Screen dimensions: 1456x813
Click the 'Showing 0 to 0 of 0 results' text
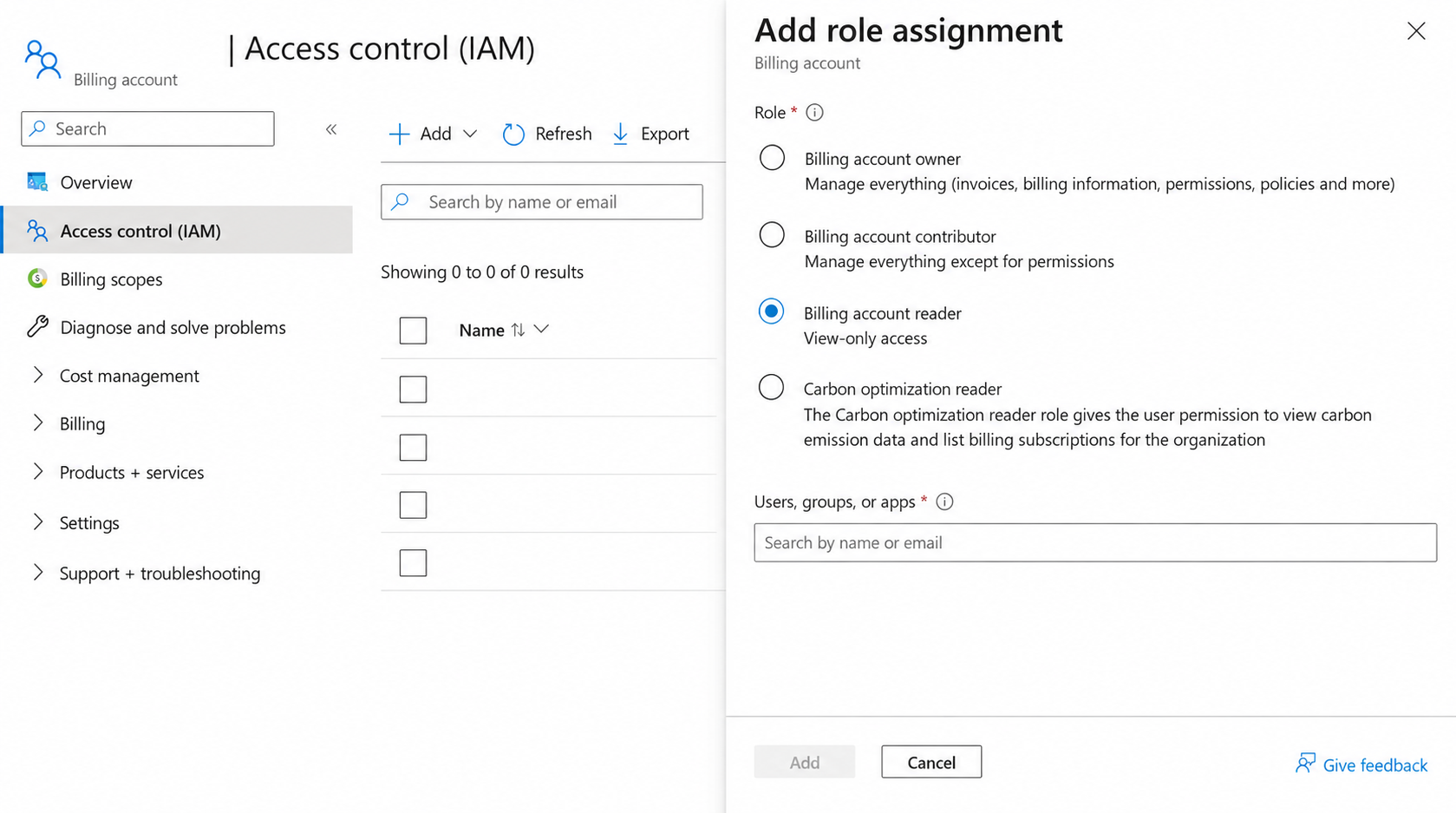pos(482,272)
